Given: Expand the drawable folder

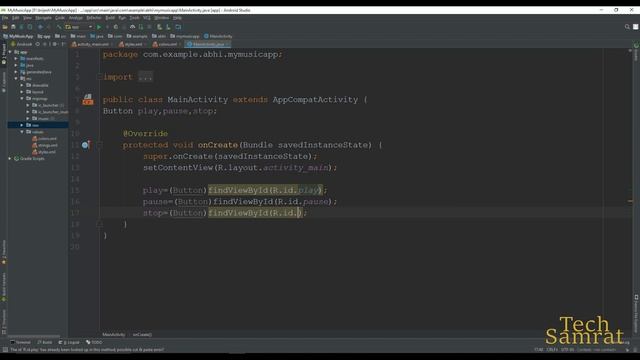Looking at the screenshot, I should click(x=22, y=85).
